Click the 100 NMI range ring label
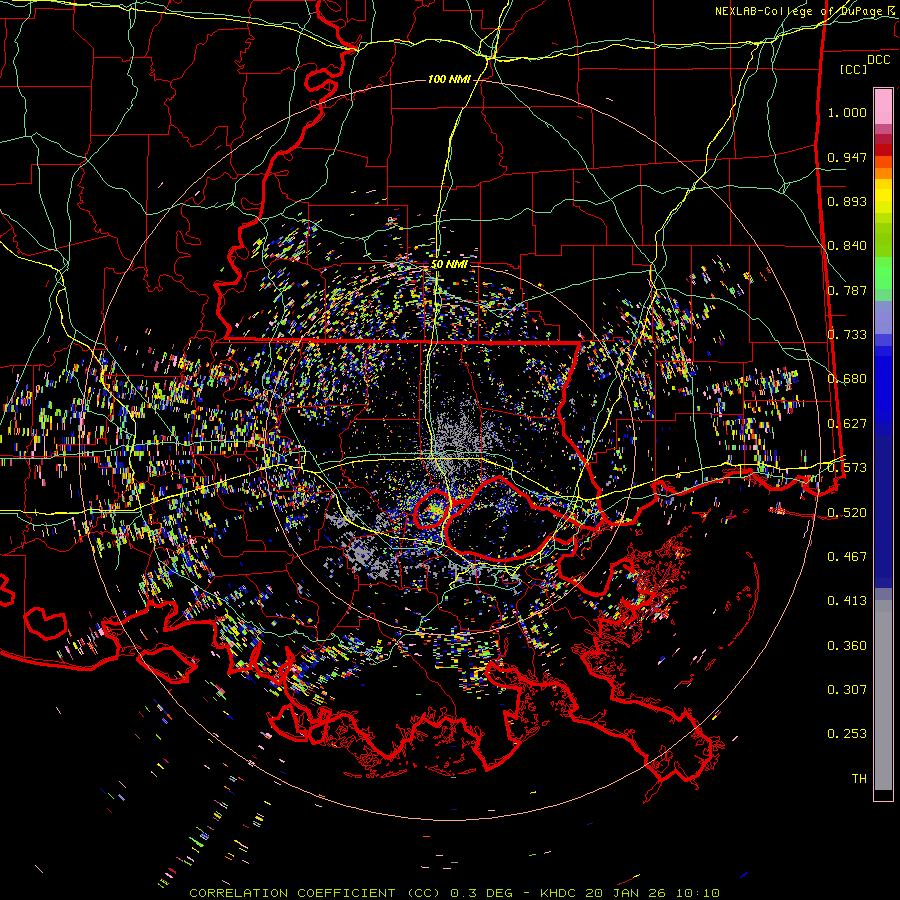This screenshot has height=900, width=900. click(x=448, y=79)
